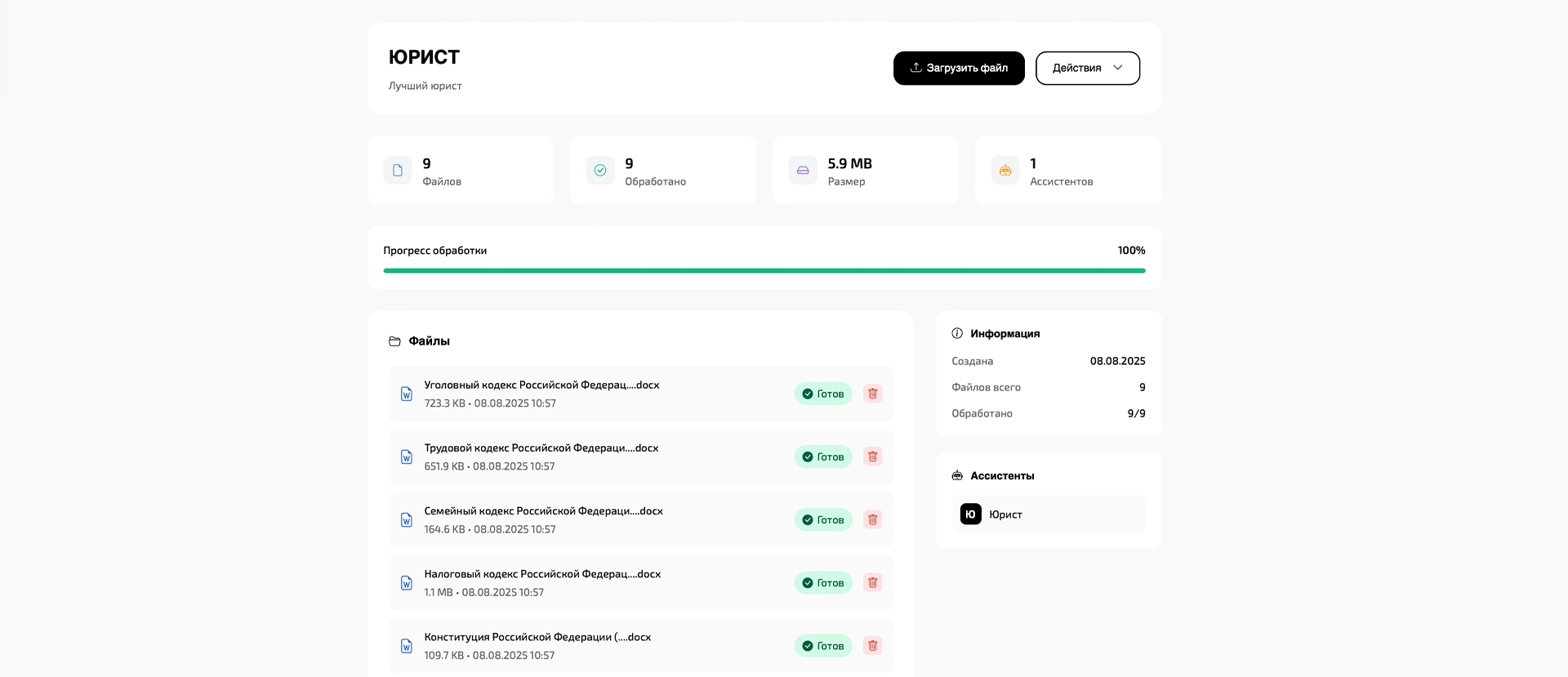The width and height of the screenshot is (1568, 677).
Task: Click the checkmark icon in Обработано card
Action: 600,171
